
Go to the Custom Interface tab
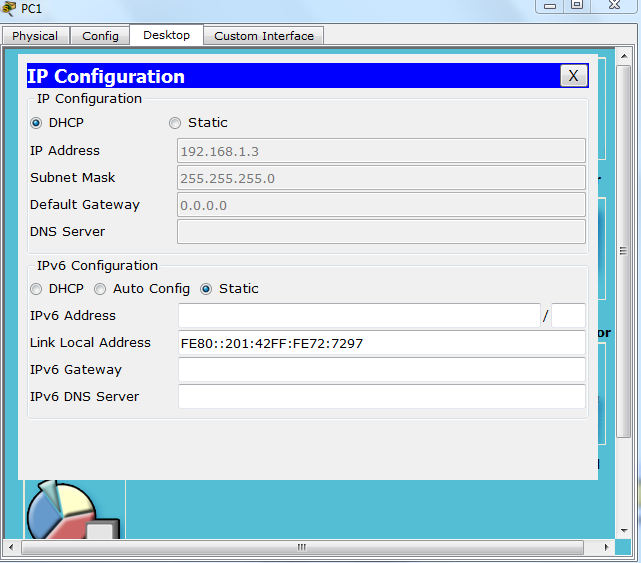point(264,36)
